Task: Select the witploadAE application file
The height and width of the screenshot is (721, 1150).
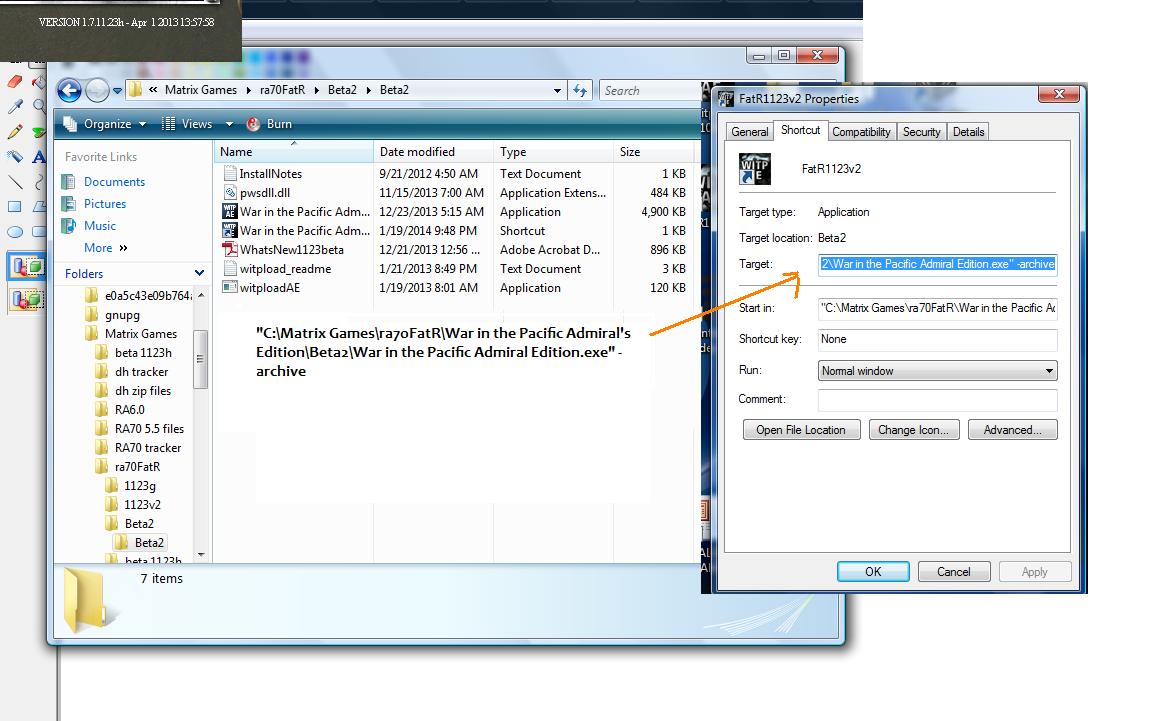Action: click(x=270, y=288)
